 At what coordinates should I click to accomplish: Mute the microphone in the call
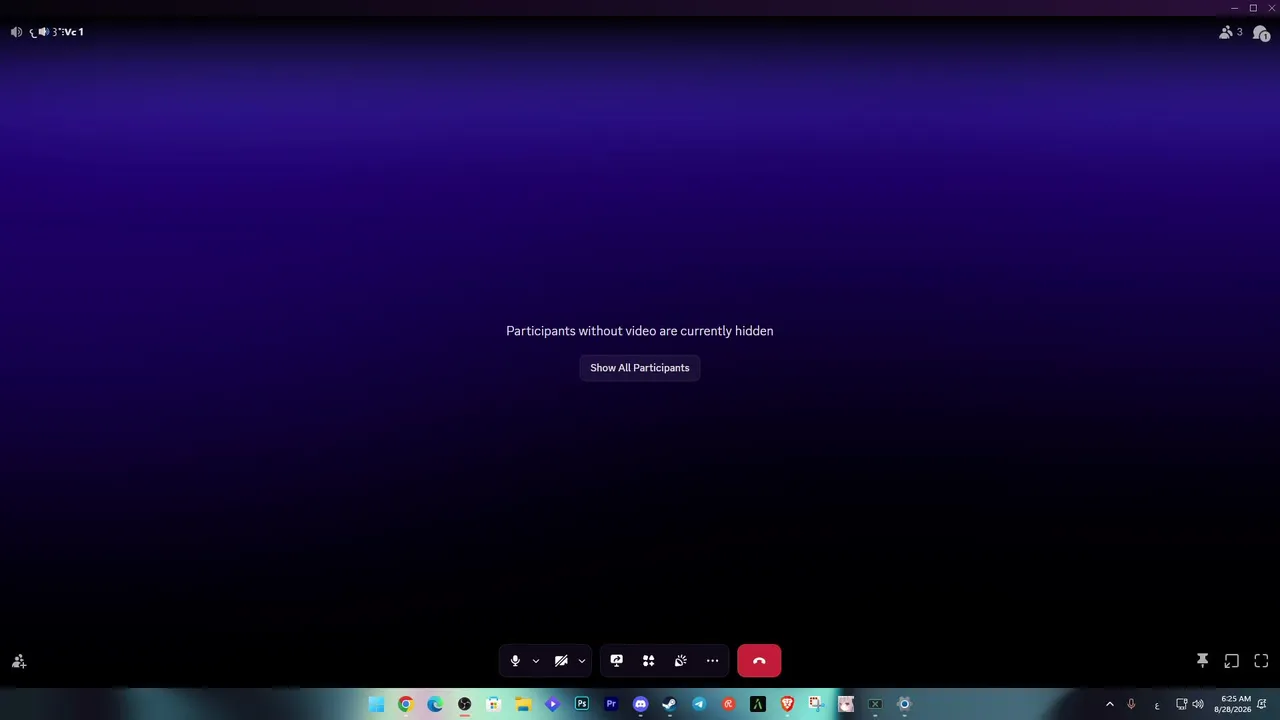(515, 661)
